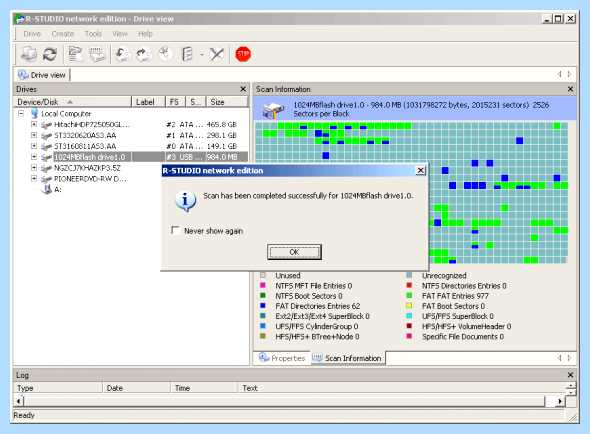The image size is (590, 434).
Task: Click the Size column header in Drives
Action: pos(227,102)
